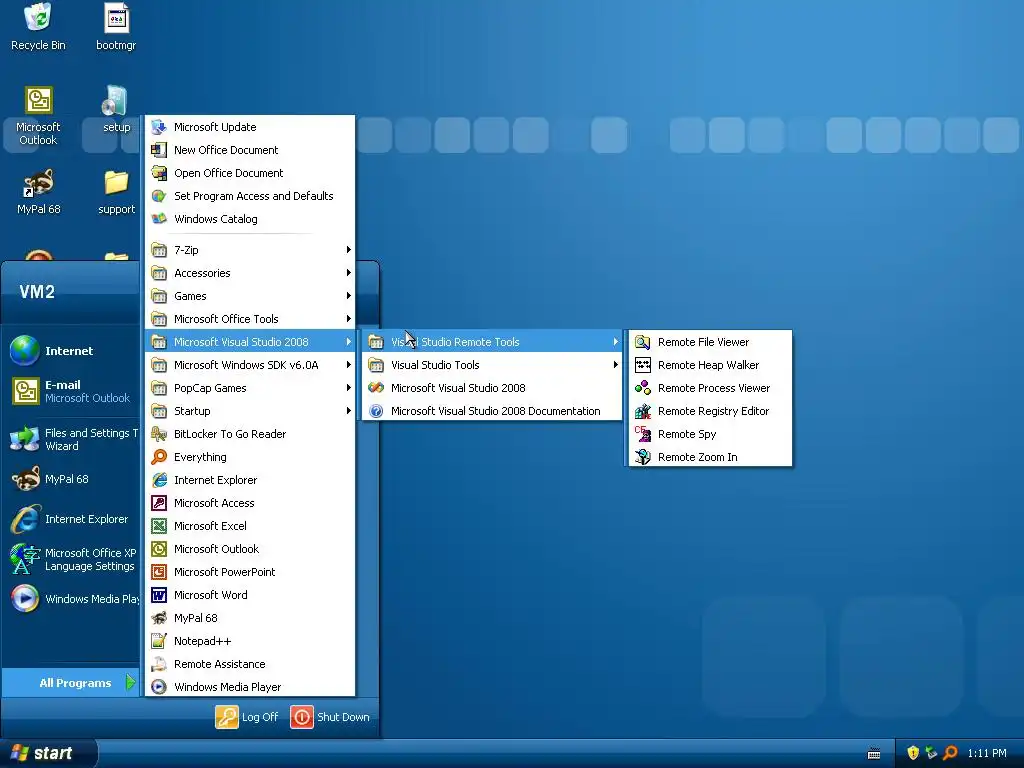Launch Remote Heap Walker icon
Screen dimensions: 1024x768
pos(643,365)
